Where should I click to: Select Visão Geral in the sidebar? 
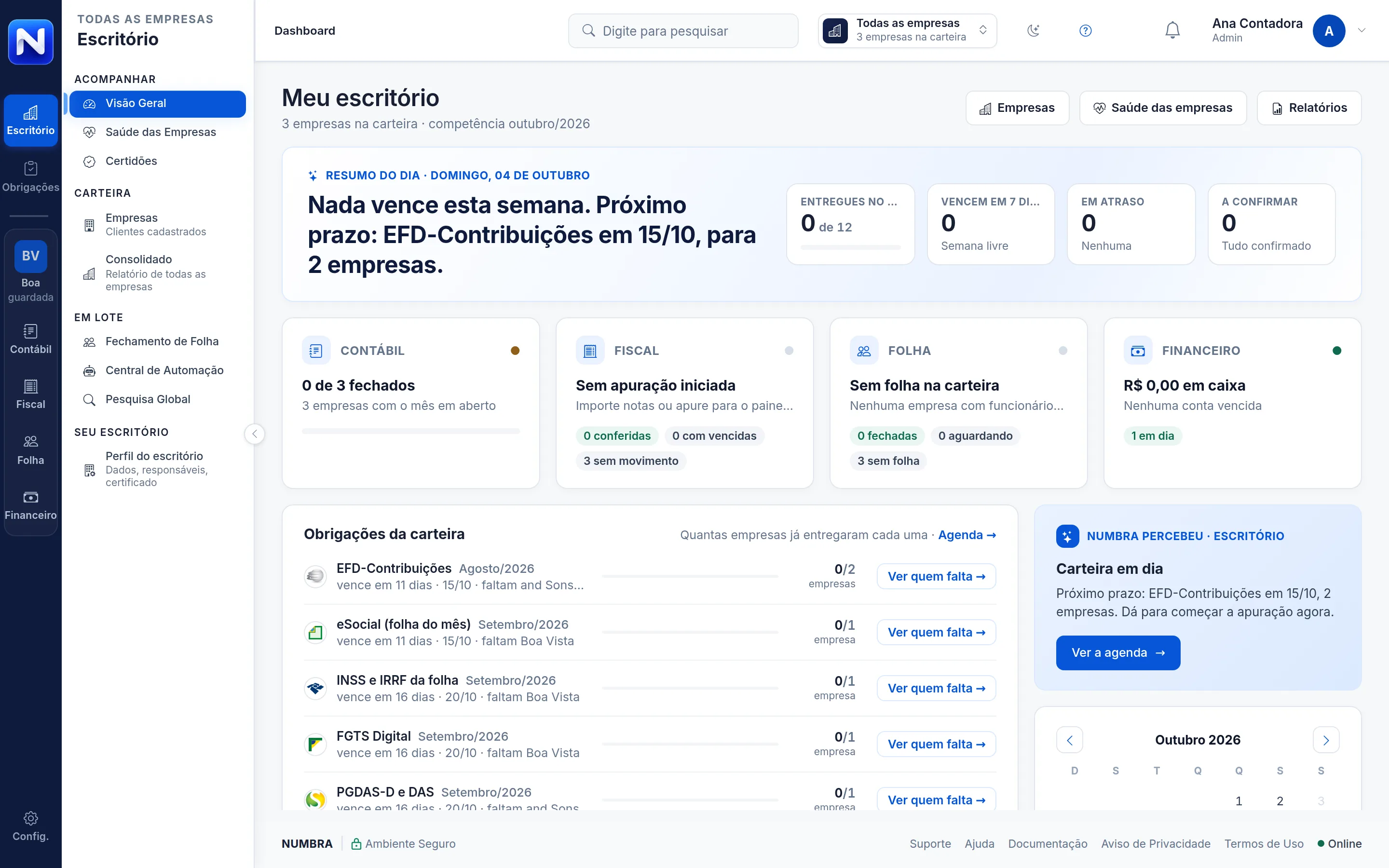[x=157, y=103]
